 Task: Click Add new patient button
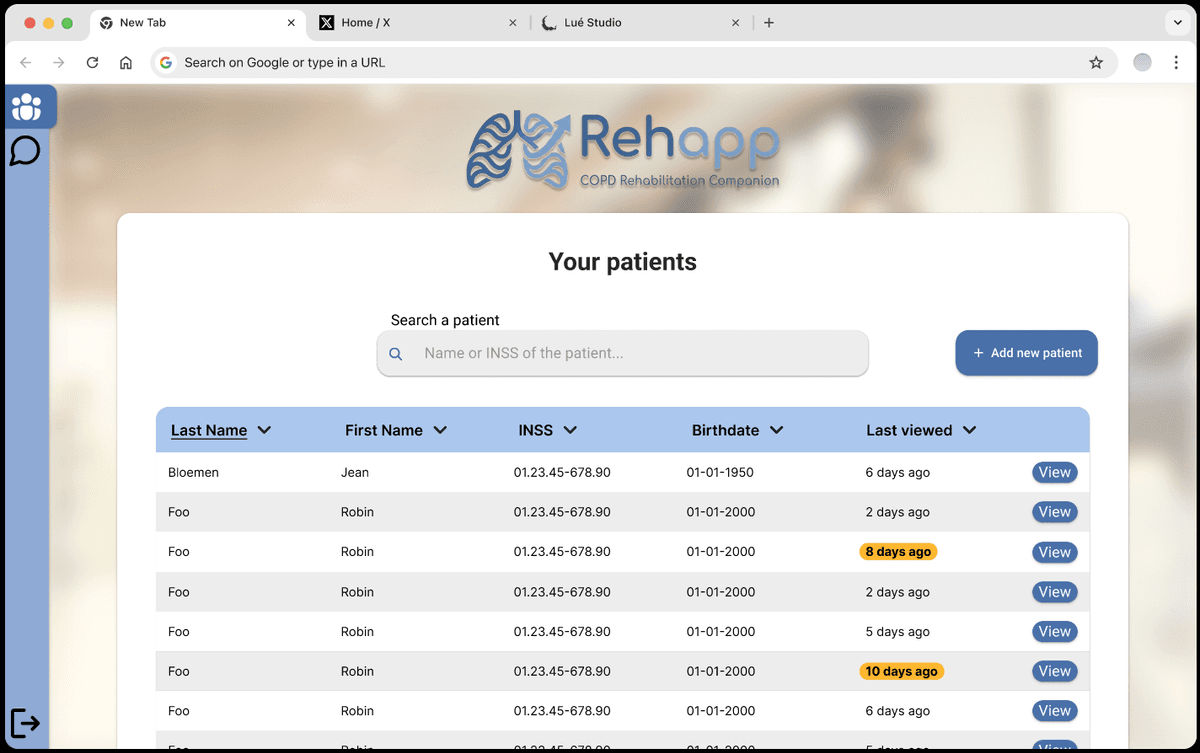1026,353
